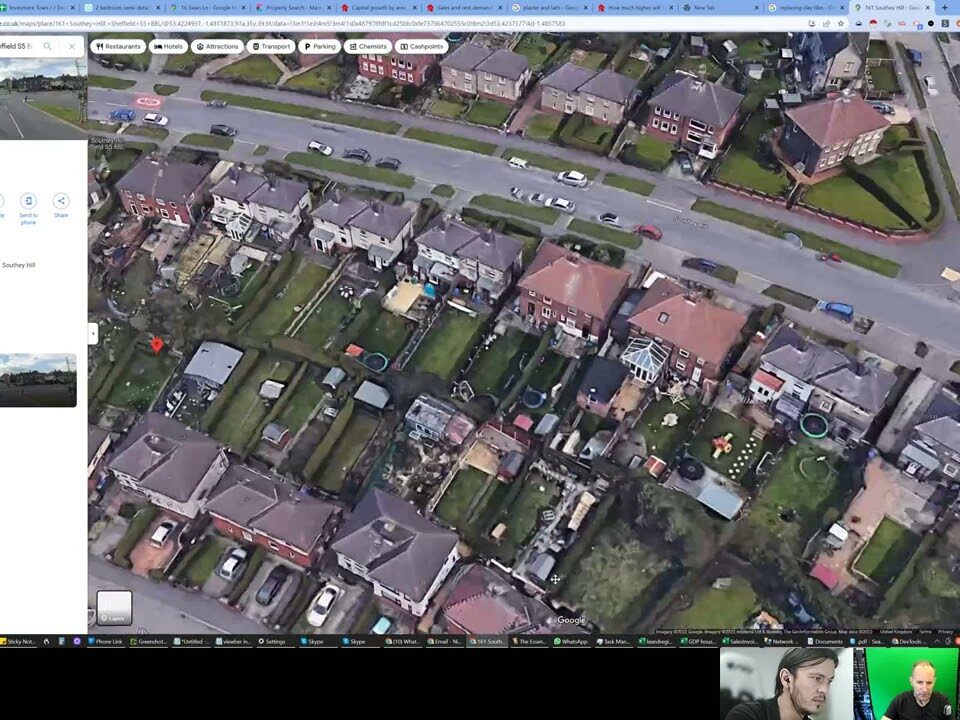Click the red location pin on map

pyautogui.click(x=156, y=345)
